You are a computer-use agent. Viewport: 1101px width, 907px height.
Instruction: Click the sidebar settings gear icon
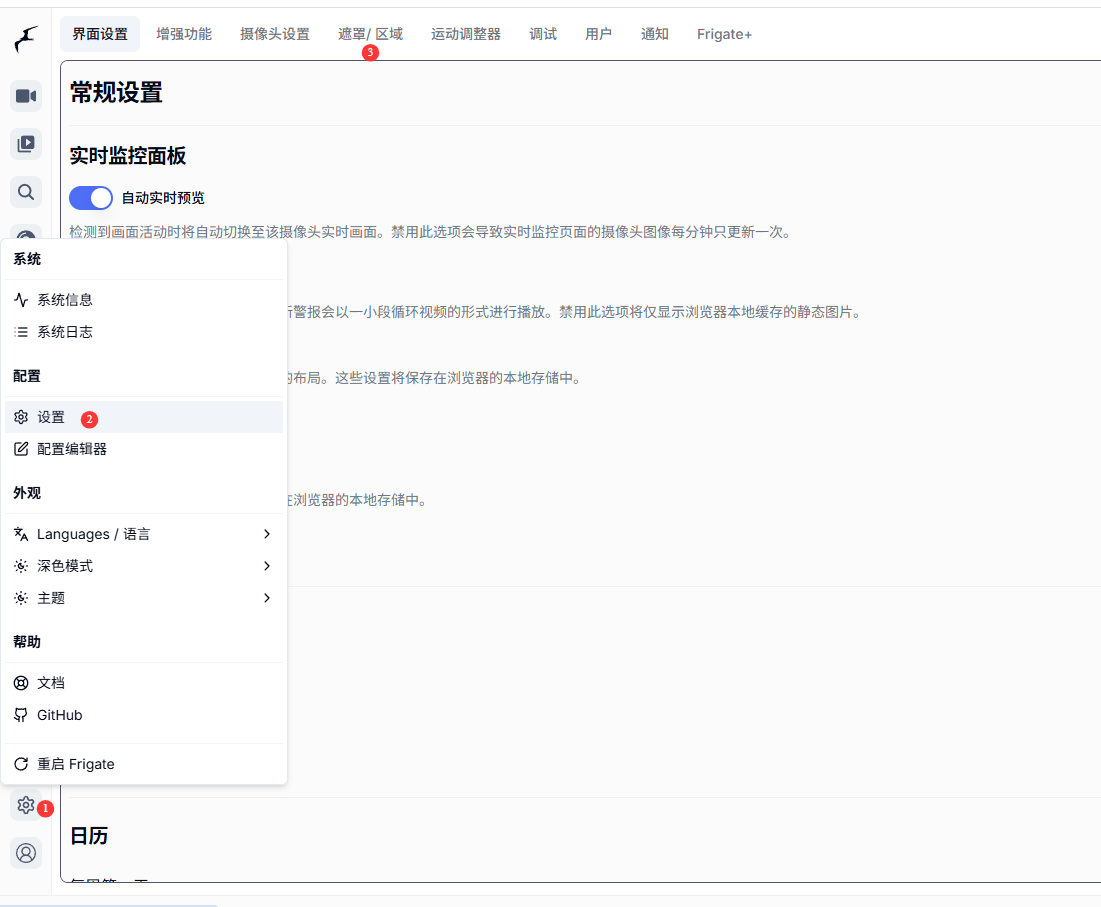[25, 805]
